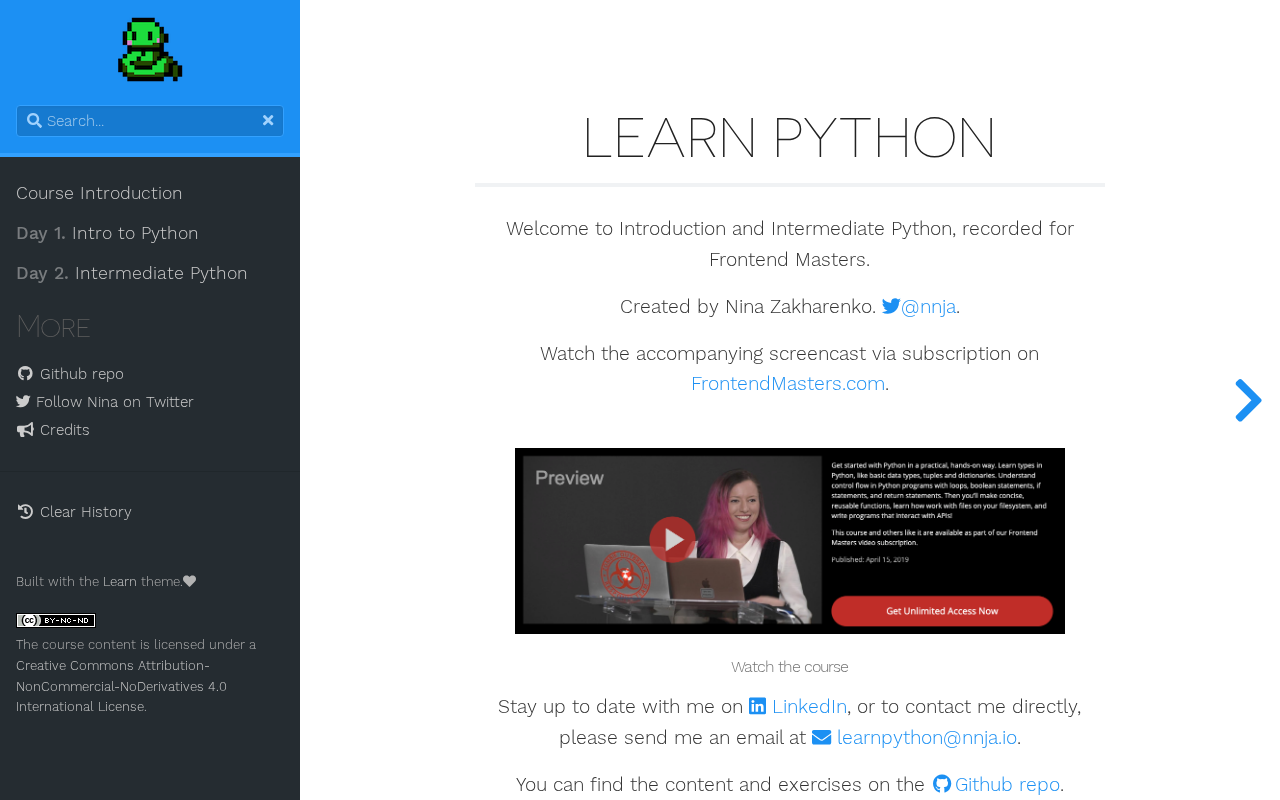
Task: Clear the search box with the X icon
Action: [x=268, y=121]
